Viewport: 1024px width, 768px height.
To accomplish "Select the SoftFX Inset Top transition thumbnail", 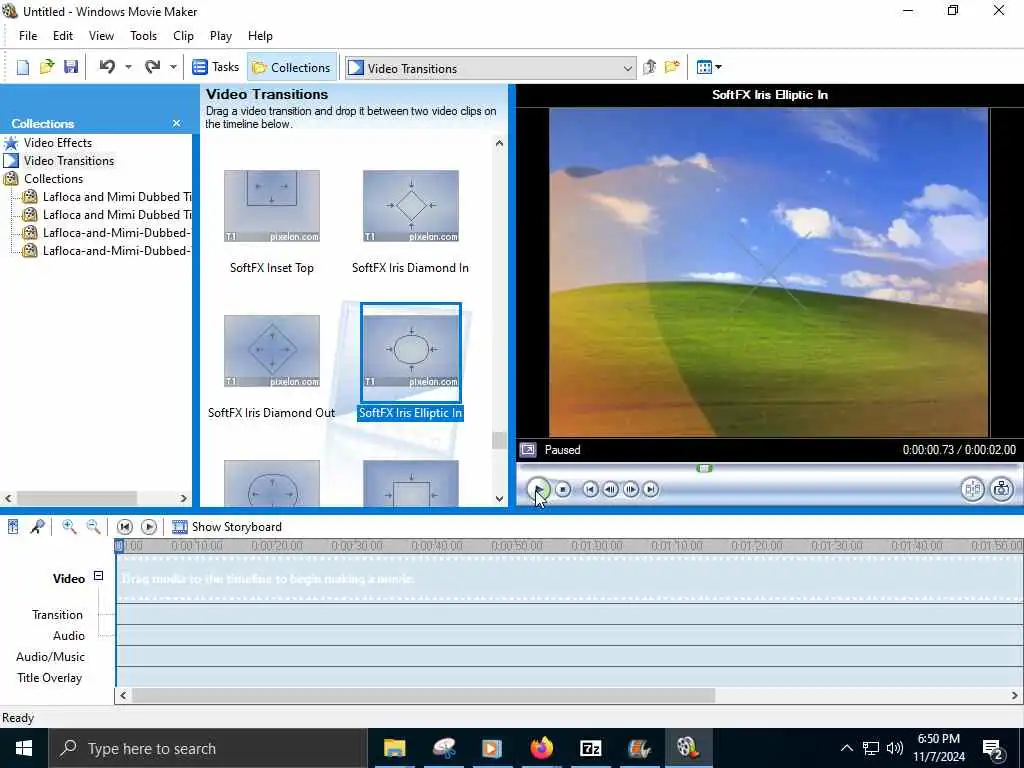I will pyautogui.click(x=272, y=206).
